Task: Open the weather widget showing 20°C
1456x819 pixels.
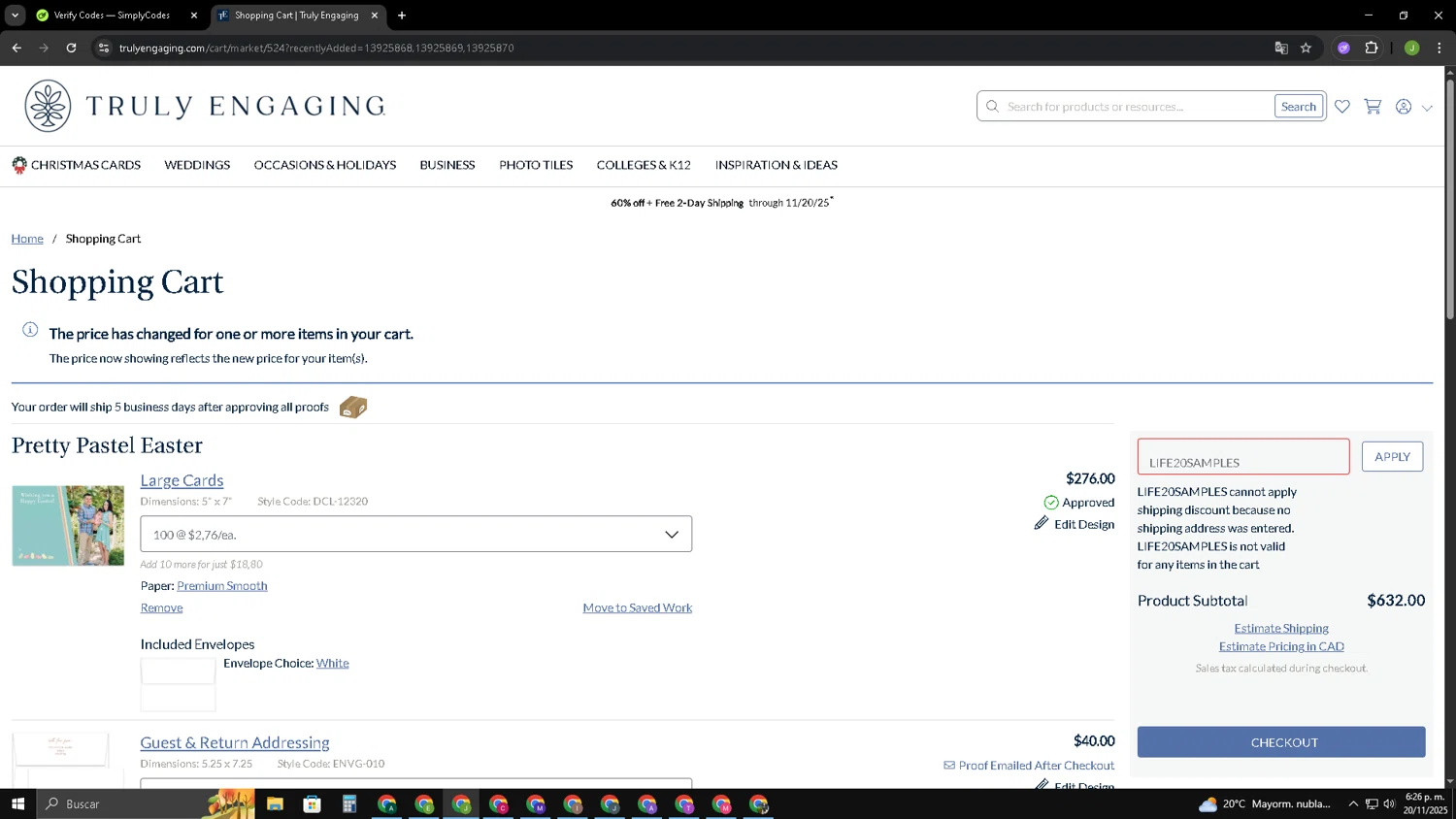Action: coord(1265,803)
